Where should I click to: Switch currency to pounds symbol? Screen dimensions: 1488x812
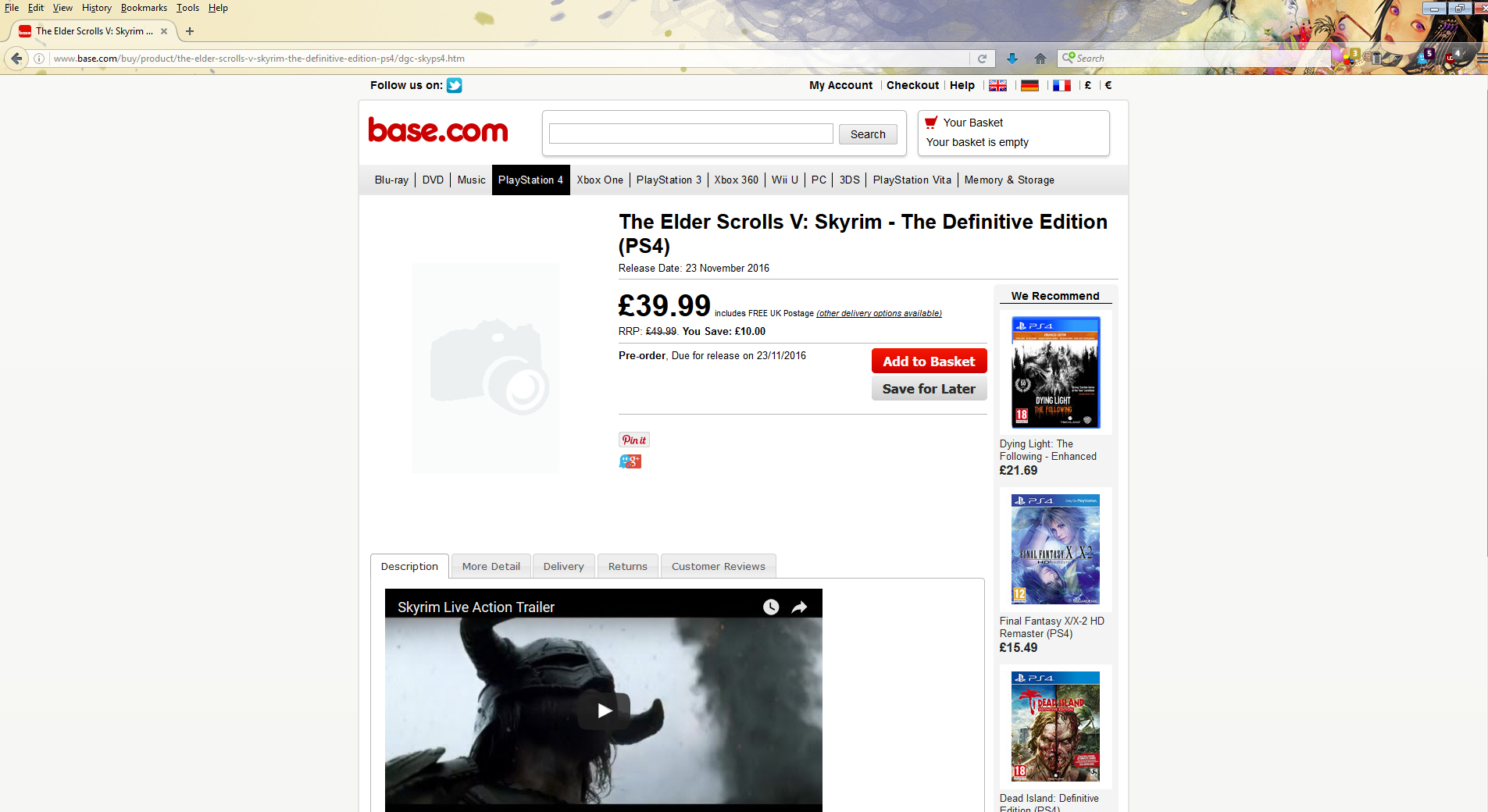1087,86
